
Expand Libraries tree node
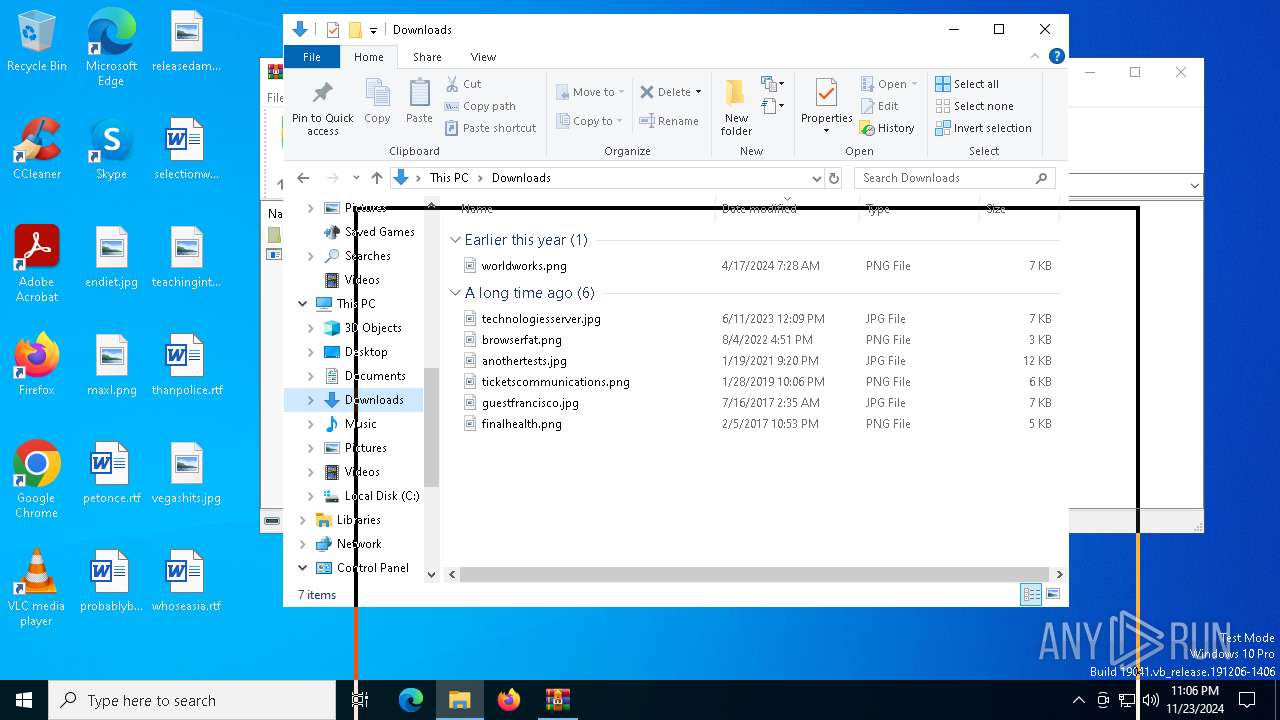pos(303,520)
